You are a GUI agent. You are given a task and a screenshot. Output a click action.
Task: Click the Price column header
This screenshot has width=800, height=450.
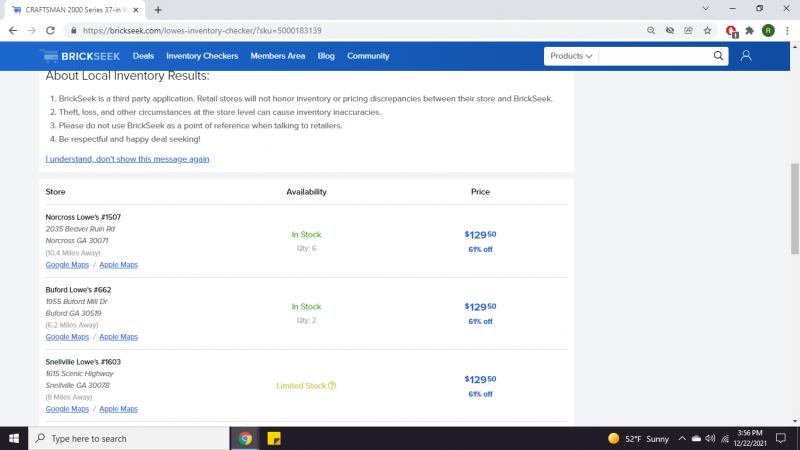[480, 192]
